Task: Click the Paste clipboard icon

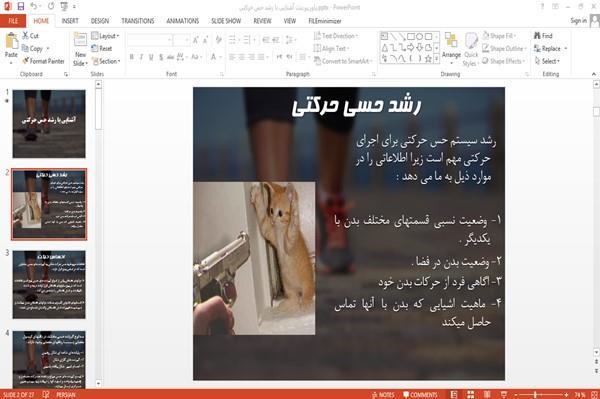Action: click(11, 41)
